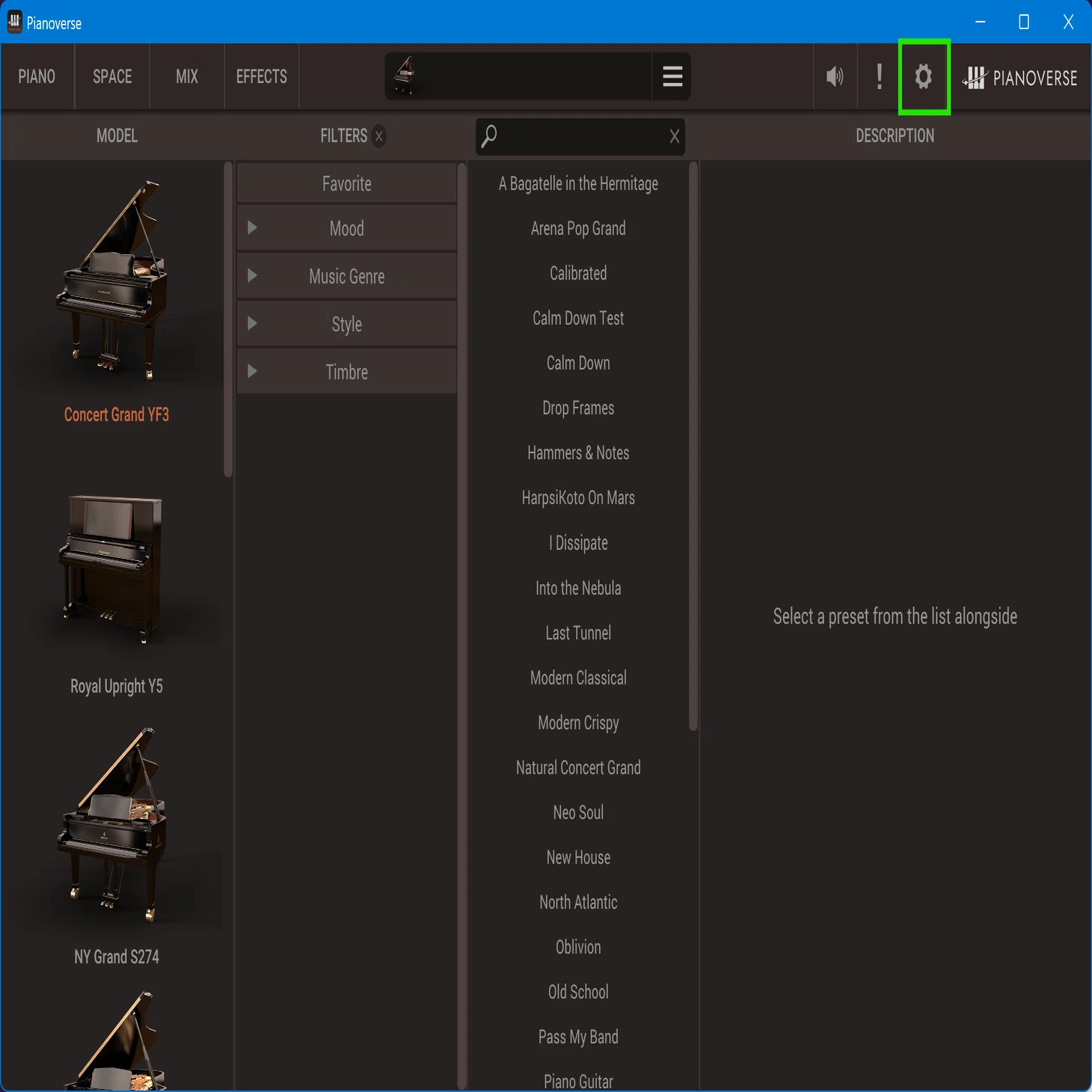Select the Calm Down Test preset

click(578, 319)
